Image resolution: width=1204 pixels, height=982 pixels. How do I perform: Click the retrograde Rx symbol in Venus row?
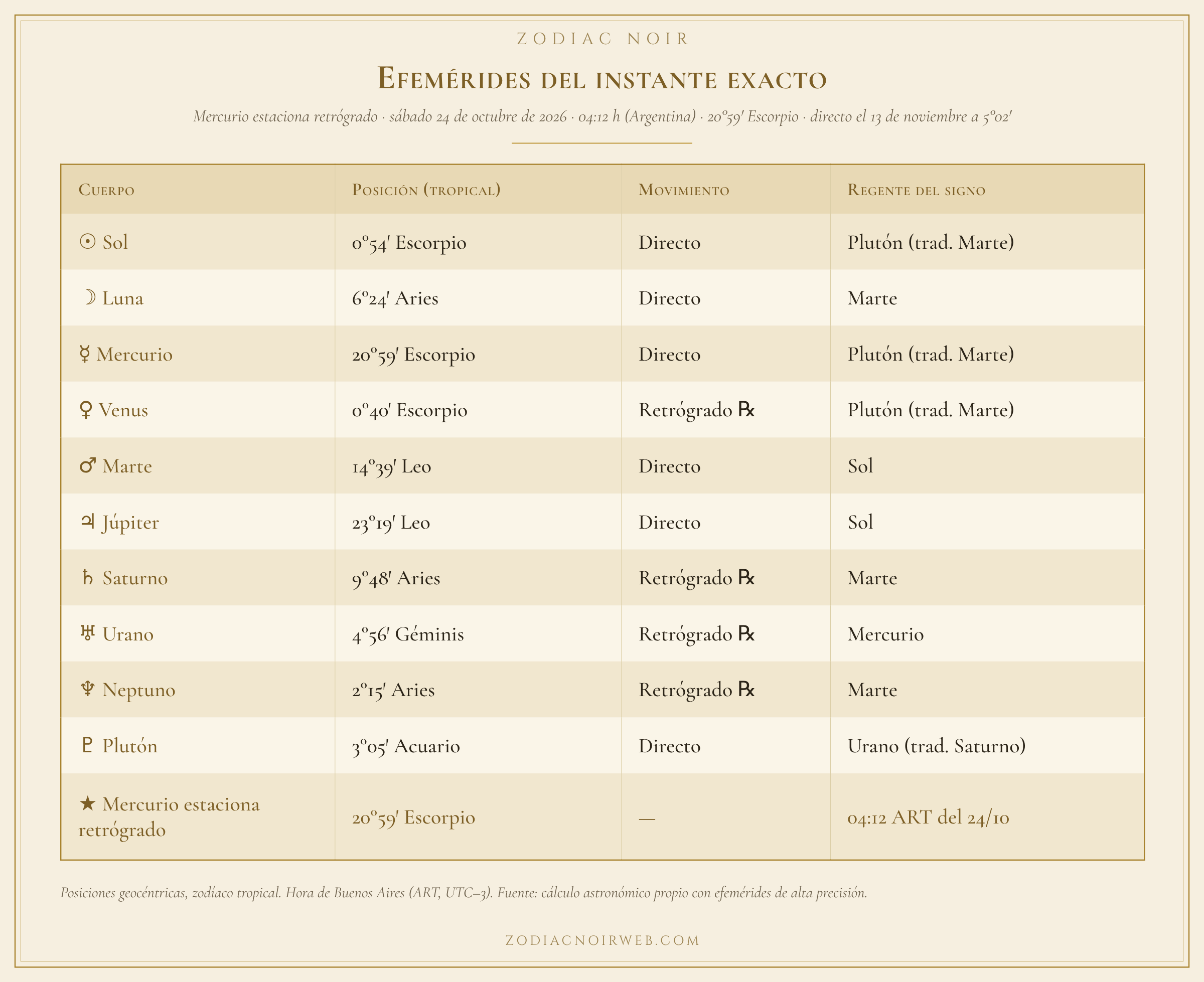(746, 410)
